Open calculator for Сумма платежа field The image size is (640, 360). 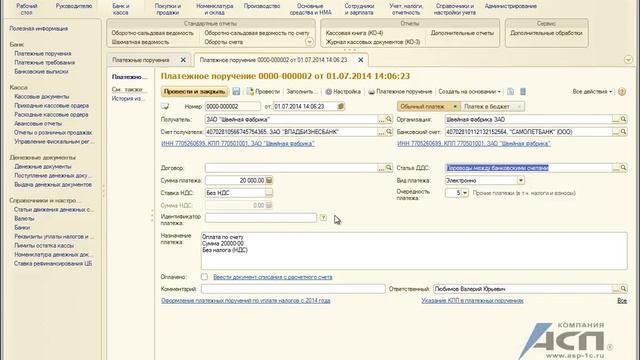pyautogui.click(x=269, y=180)
